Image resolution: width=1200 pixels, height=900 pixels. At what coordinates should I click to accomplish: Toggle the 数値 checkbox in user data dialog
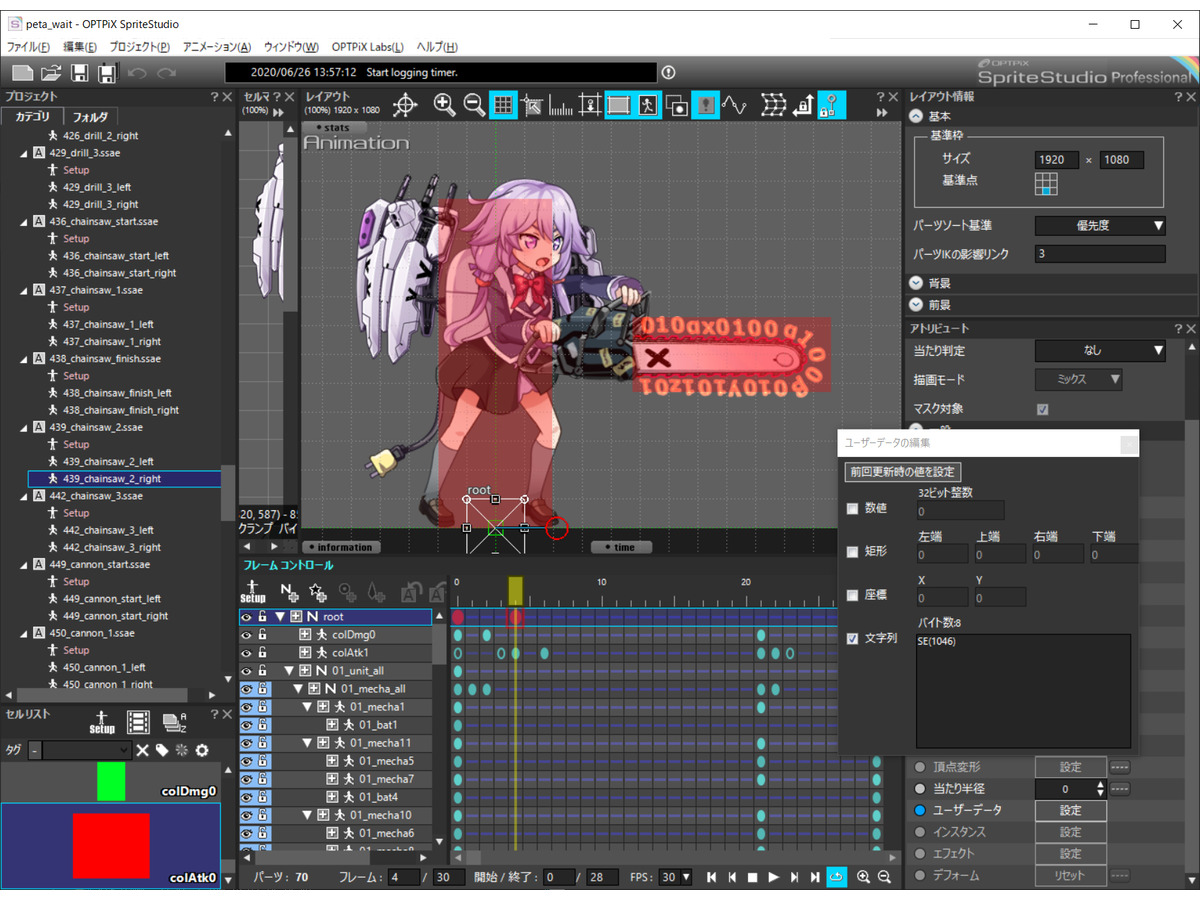coord(852,509)
